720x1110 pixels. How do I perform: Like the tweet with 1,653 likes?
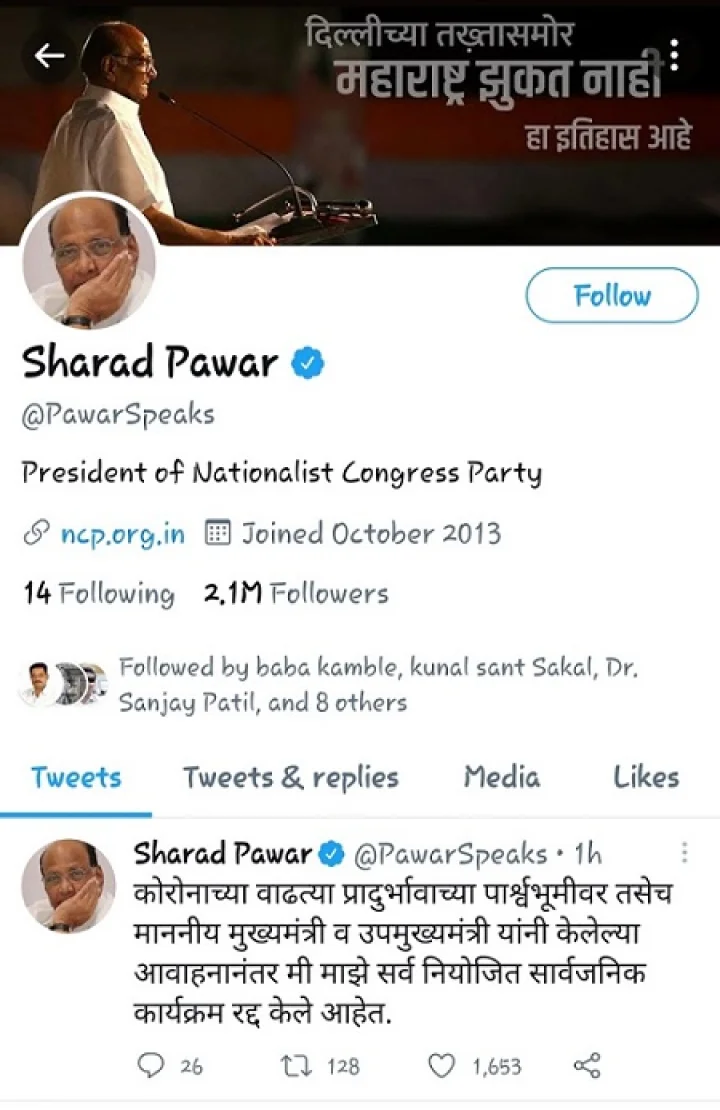(442, 1065)
